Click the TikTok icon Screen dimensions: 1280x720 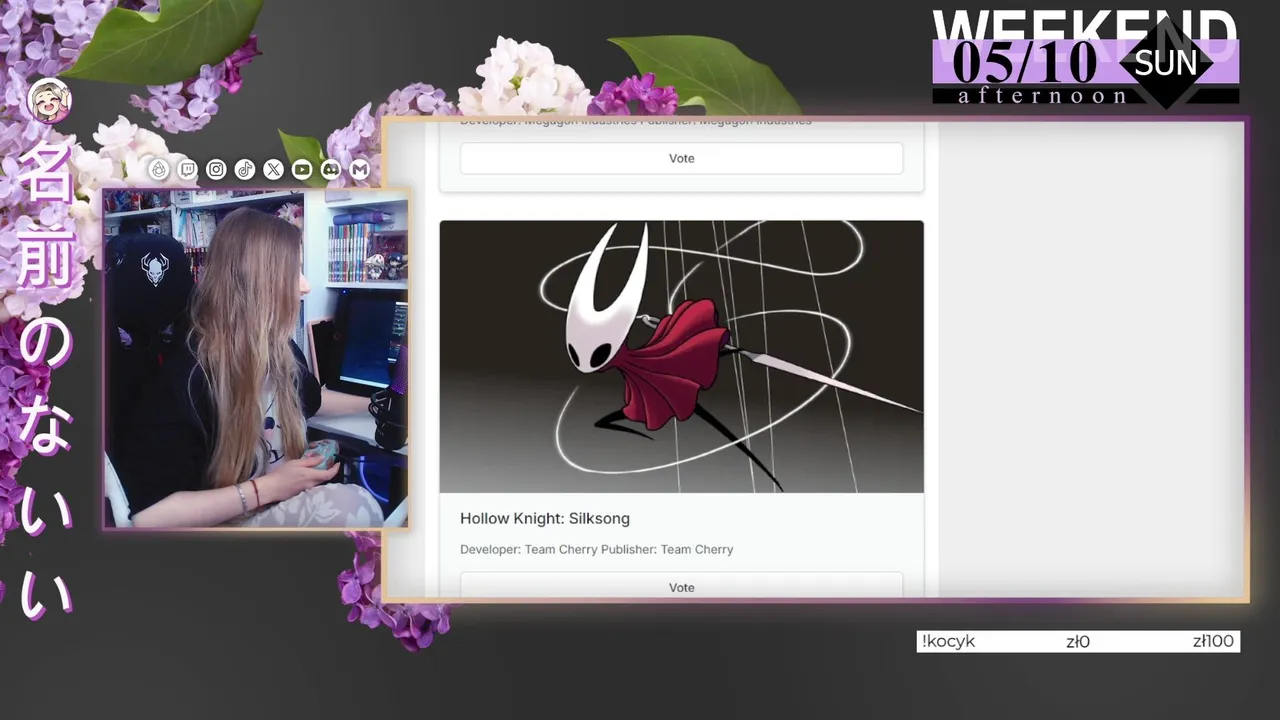245,170
